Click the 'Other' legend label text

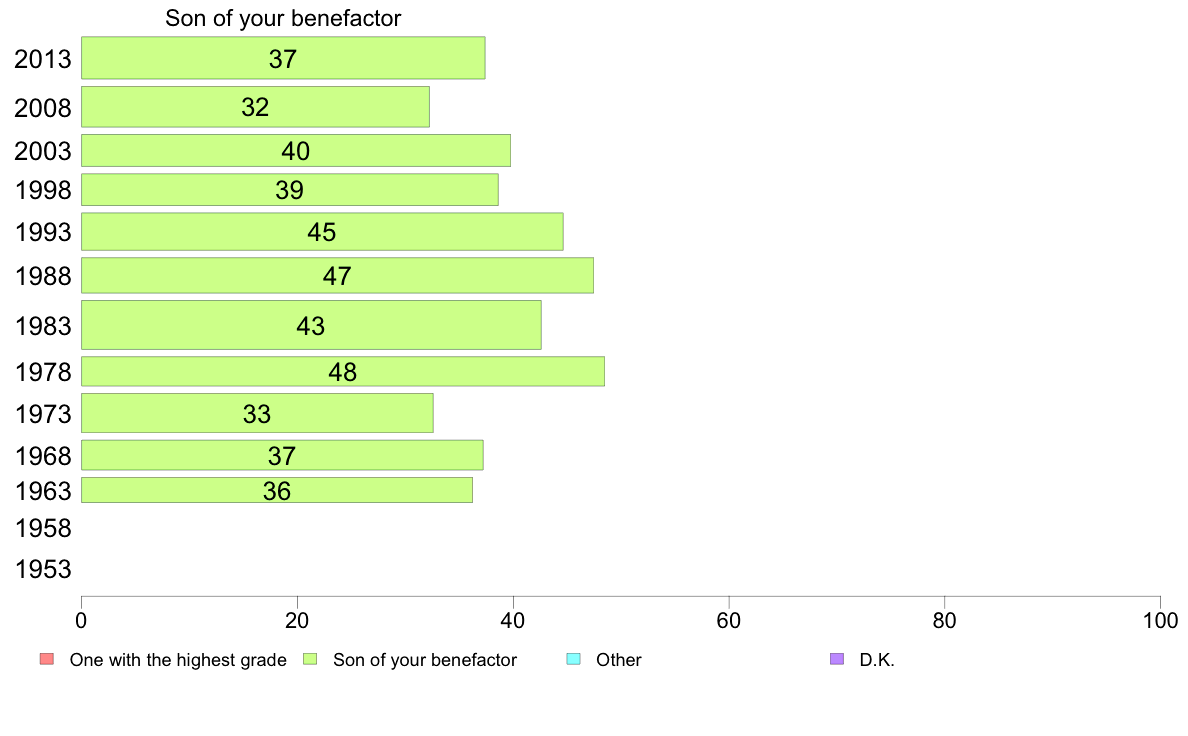(x=618, y=659)
